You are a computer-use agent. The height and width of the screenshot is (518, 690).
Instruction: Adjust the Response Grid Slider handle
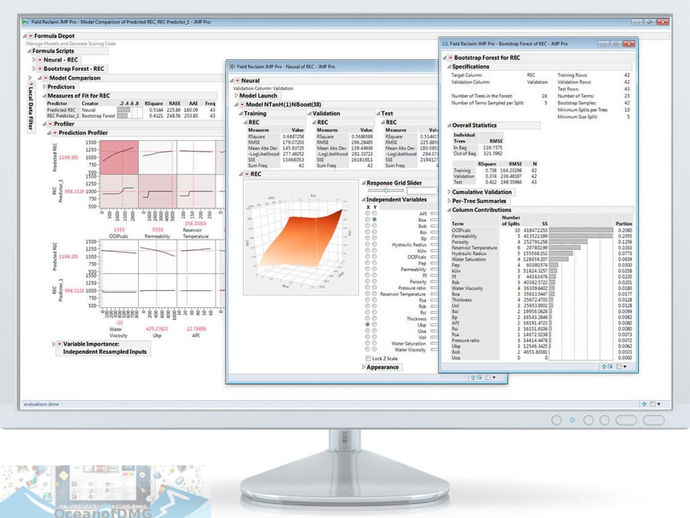pos(386,191)
